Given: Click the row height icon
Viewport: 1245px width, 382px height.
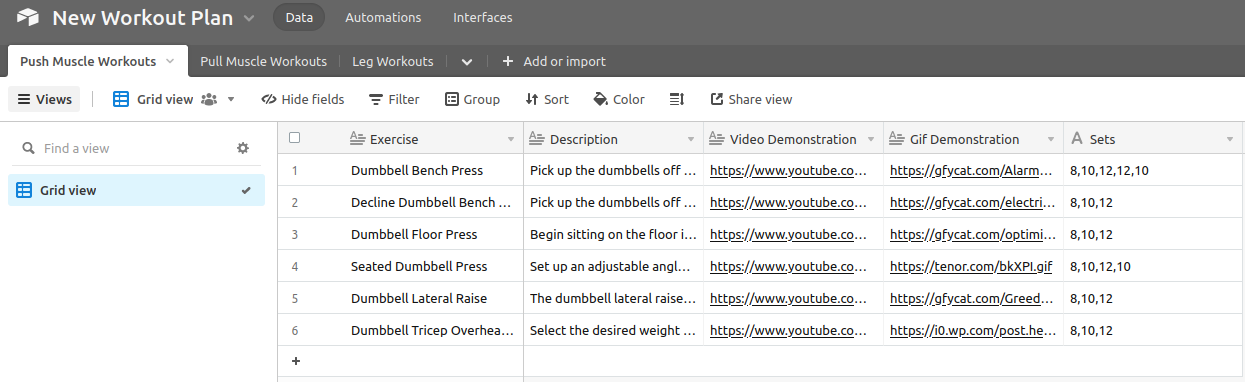Looking at the screenshot, I should 677,99.
